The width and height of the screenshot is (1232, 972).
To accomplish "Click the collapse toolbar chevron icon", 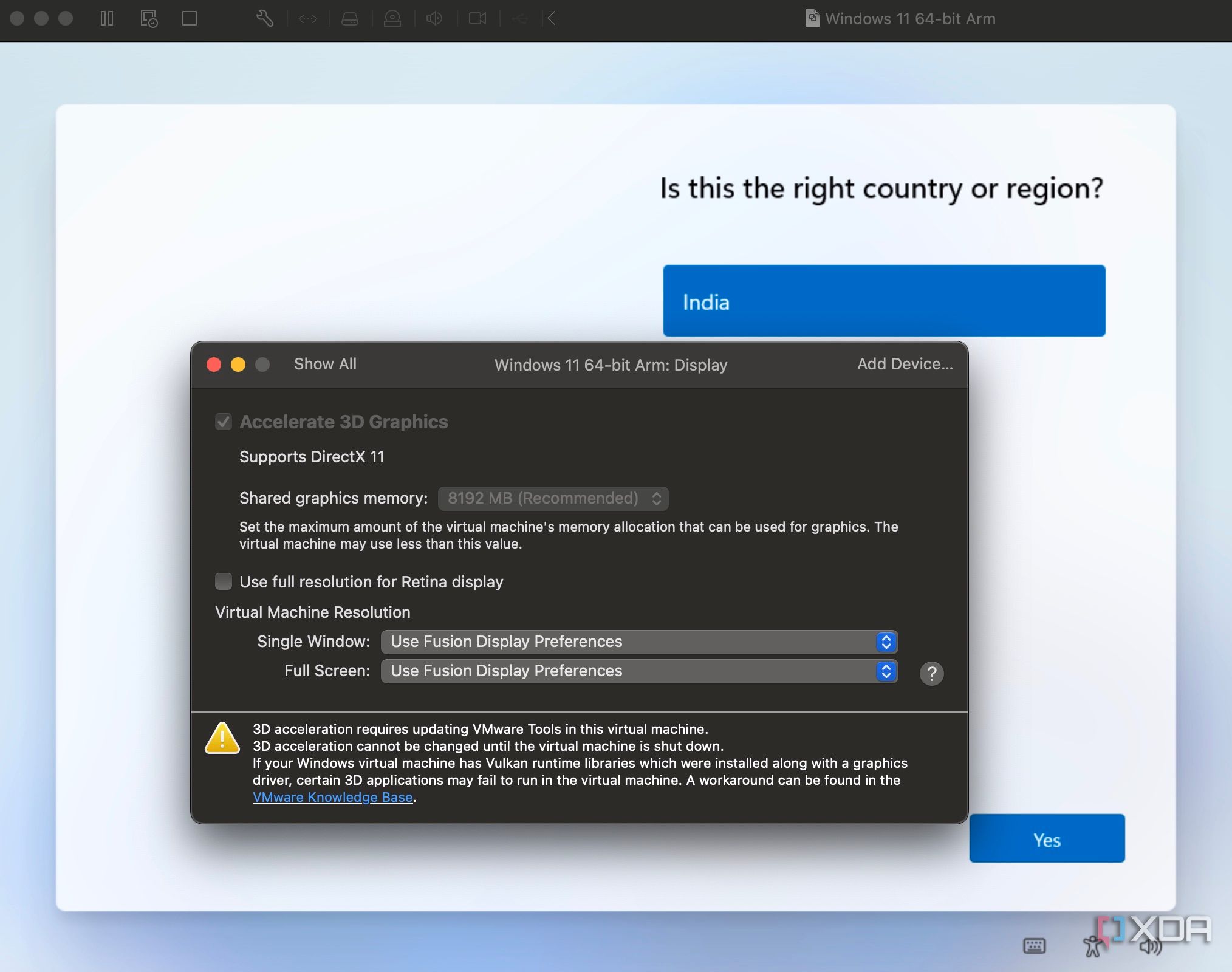I will (x=551, y=18).
